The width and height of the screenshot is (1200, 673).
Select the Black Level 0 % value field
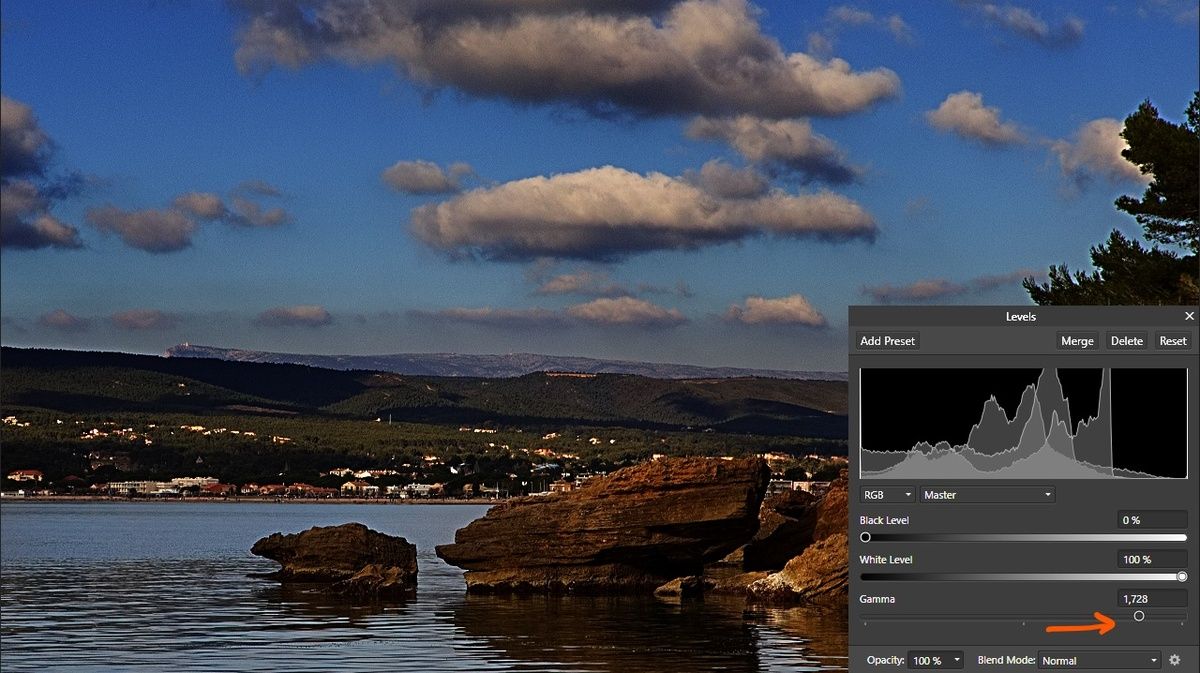(1152, 520)
